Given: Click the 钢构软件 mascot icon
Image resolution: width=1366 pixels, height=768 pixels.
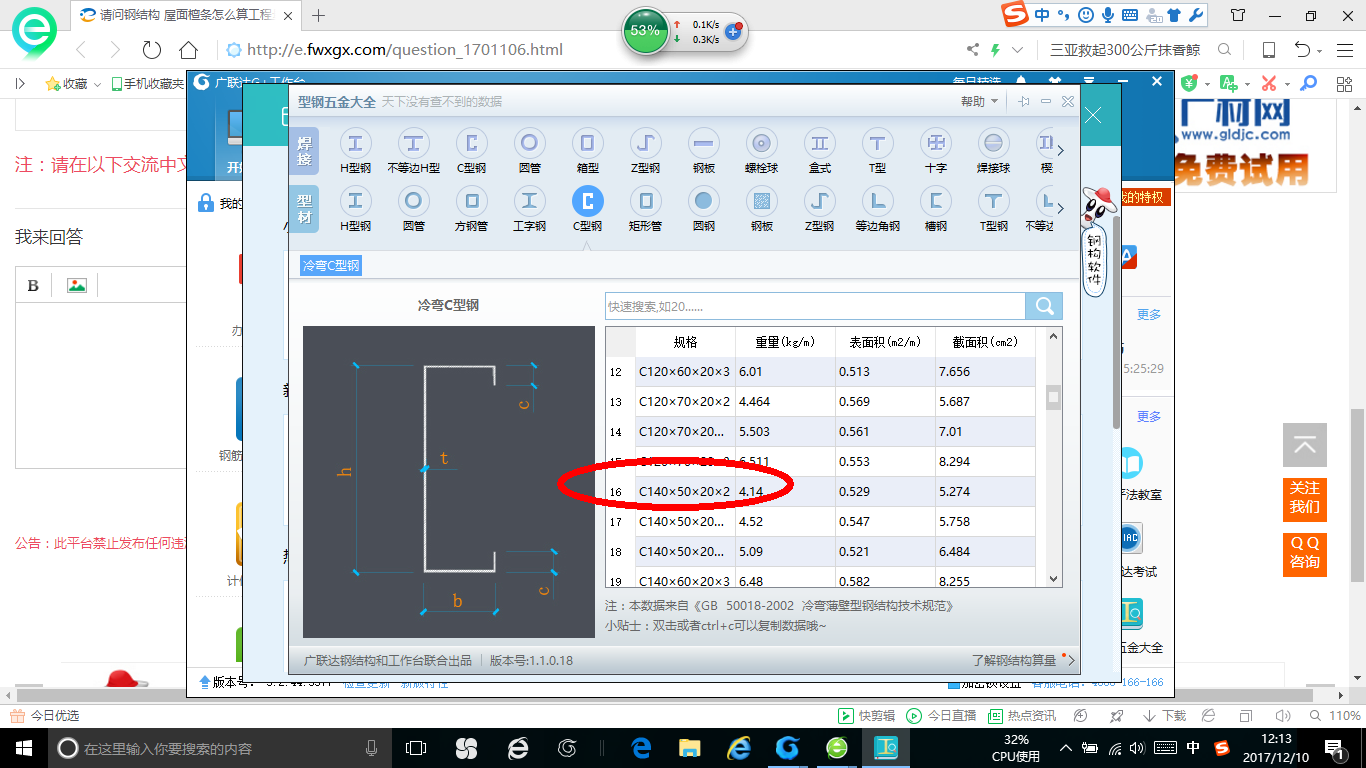Looking at the screenshot, I should 1096,240.
